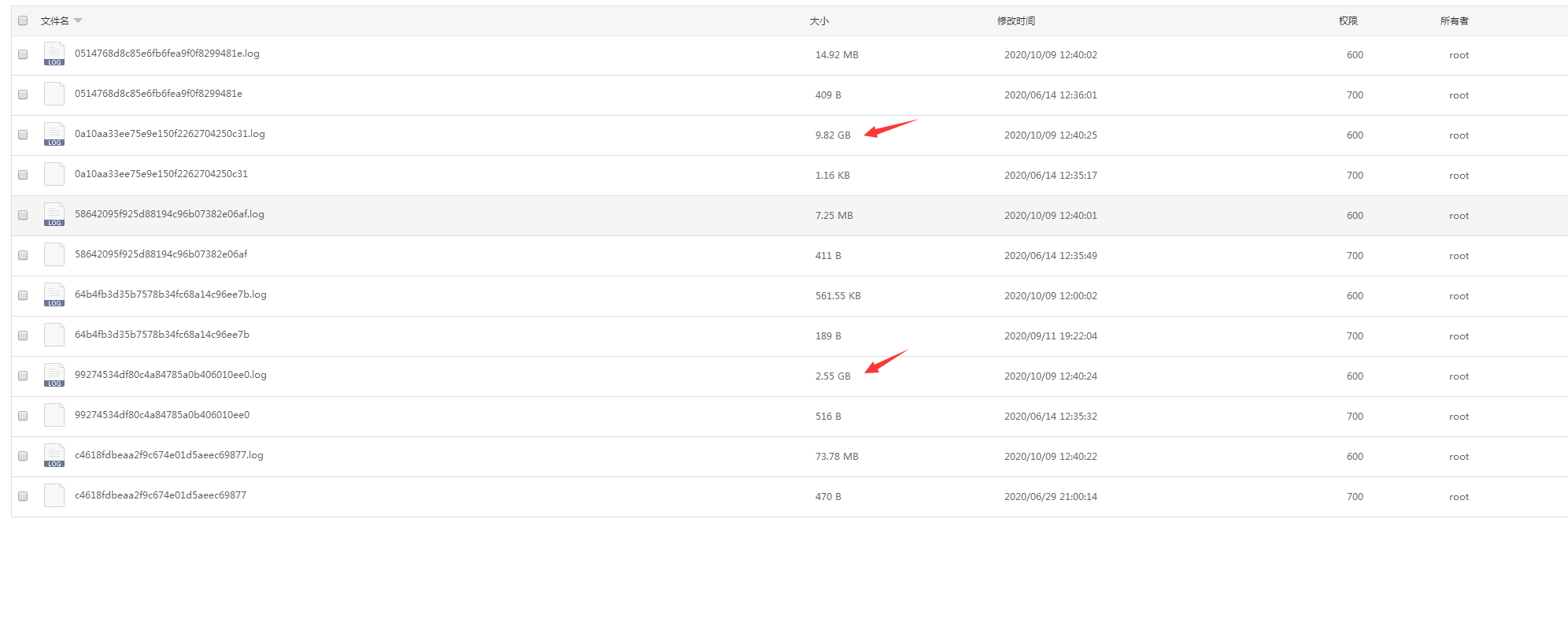Click the 516 B file 99274534df80c4a84785a0b406010ee0
Viewport: 1568px width, 630px height.
pyautogui.click(x=162, y=415)
